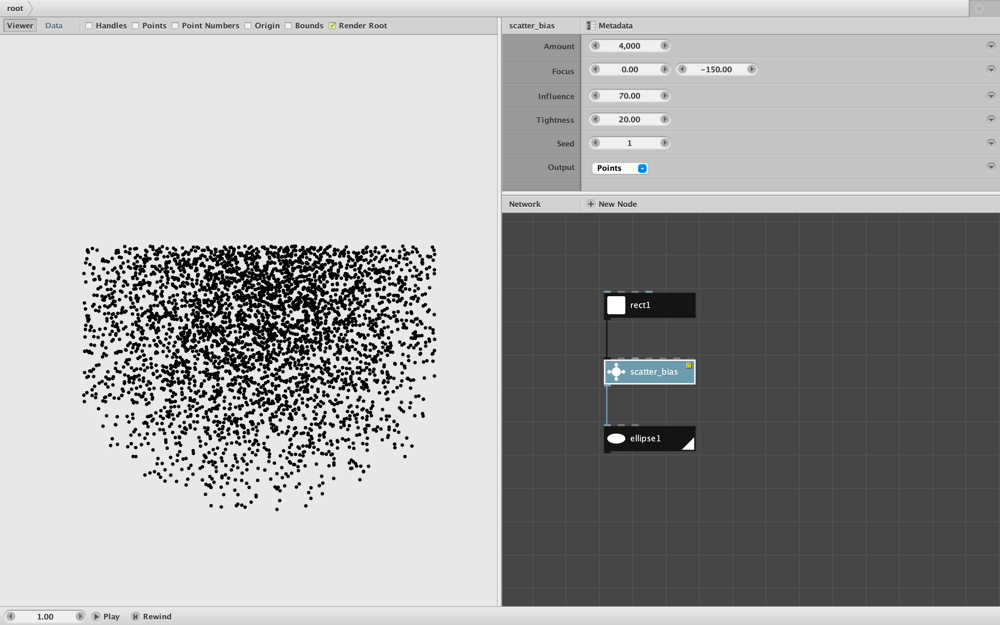Click the Amount value field 4,000
The image size is (1000, 625).
[x=629, y=46]
